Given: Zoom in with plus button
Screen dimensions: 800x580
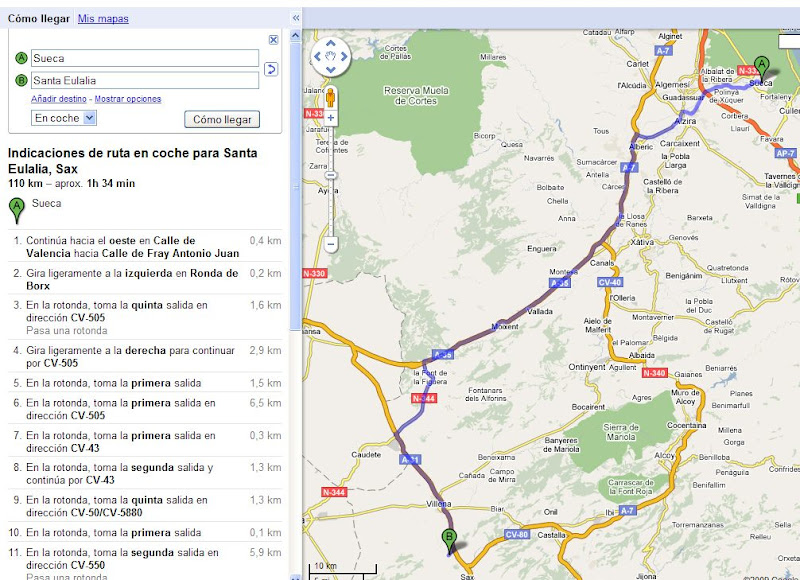Looking at the screenshot, I should tap(331, 118).
